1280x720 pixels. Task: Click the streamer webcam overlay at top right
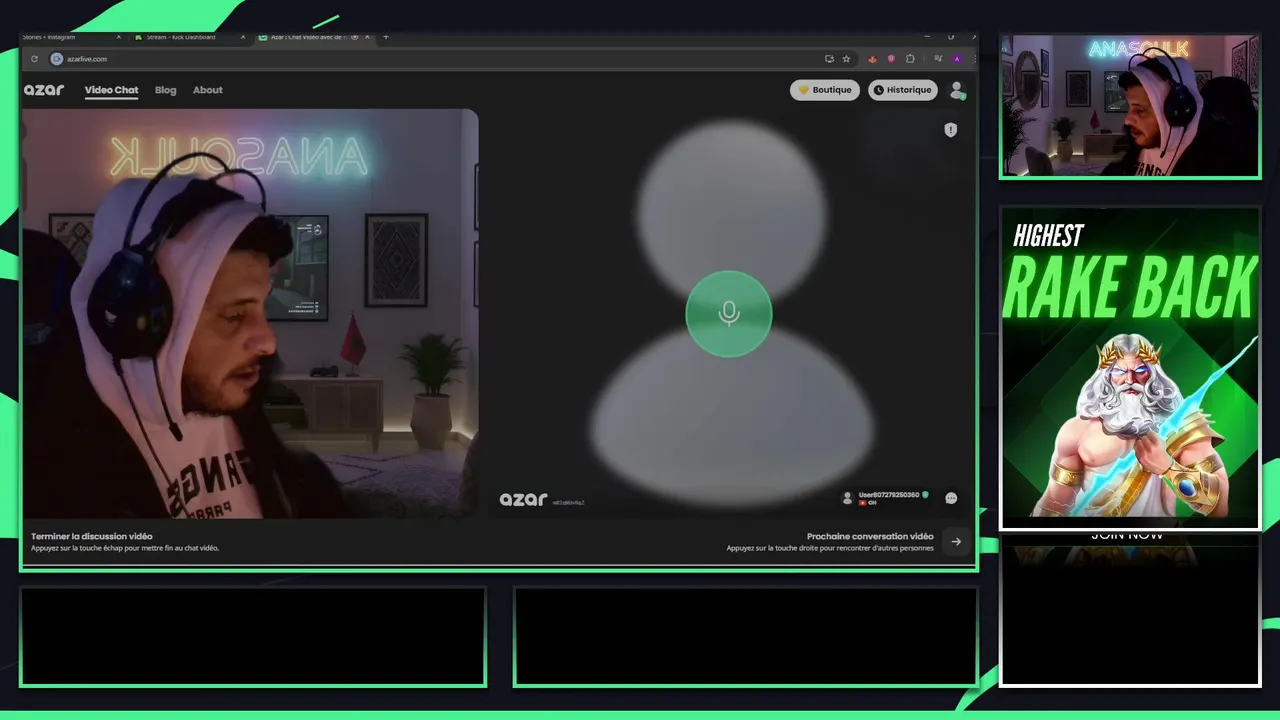coord(1130,106)
